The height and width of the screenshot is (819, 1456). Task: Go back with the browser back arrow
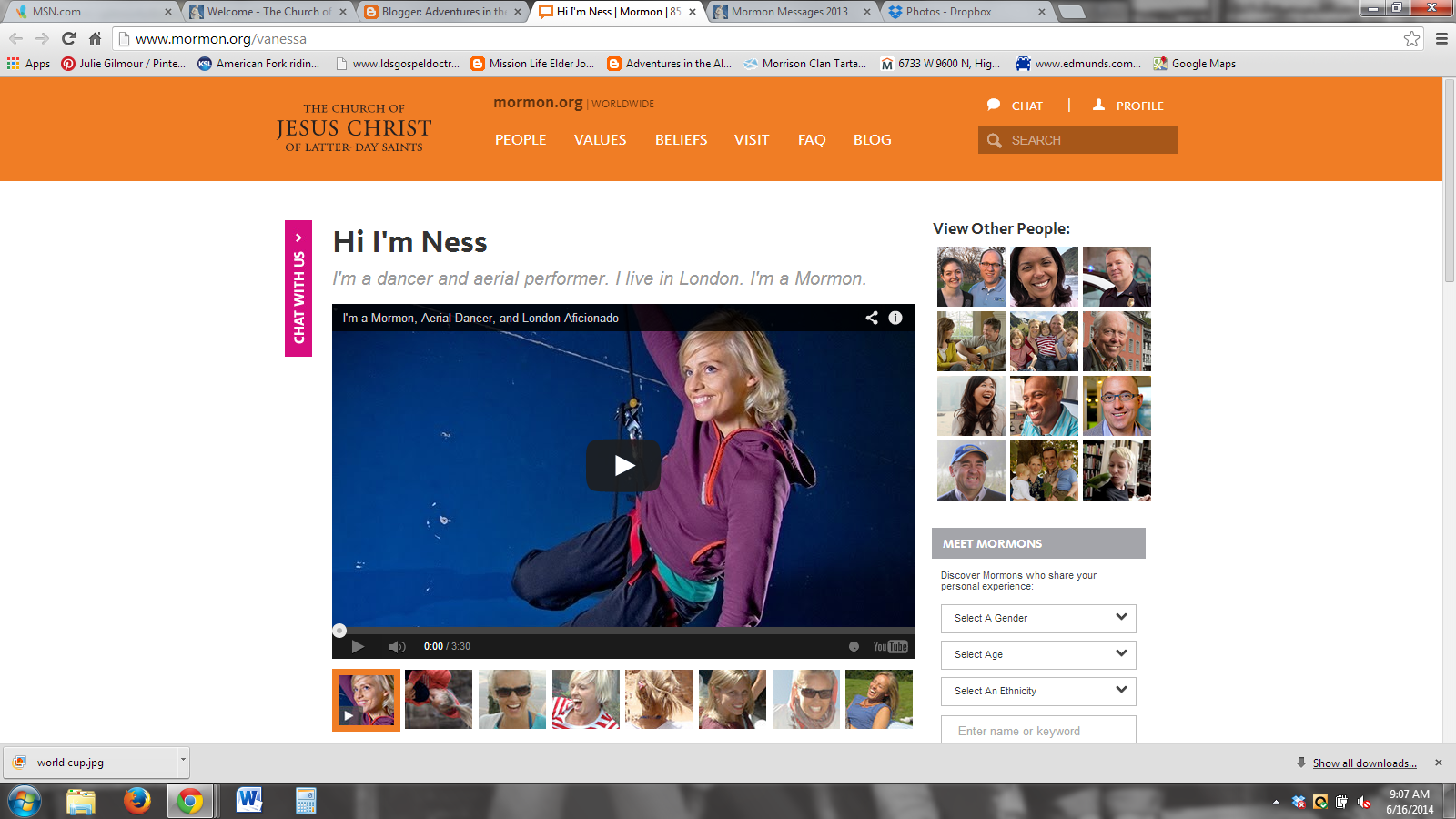15,38
